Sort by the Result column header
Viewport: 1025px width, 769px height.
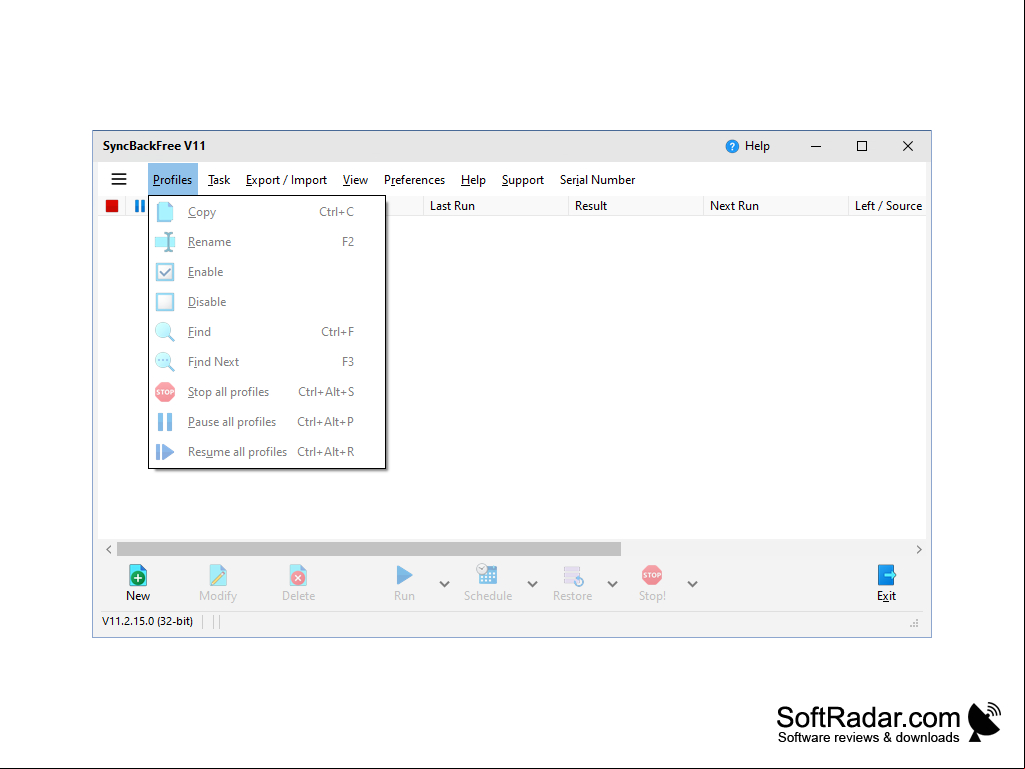(x=636, y=206)
